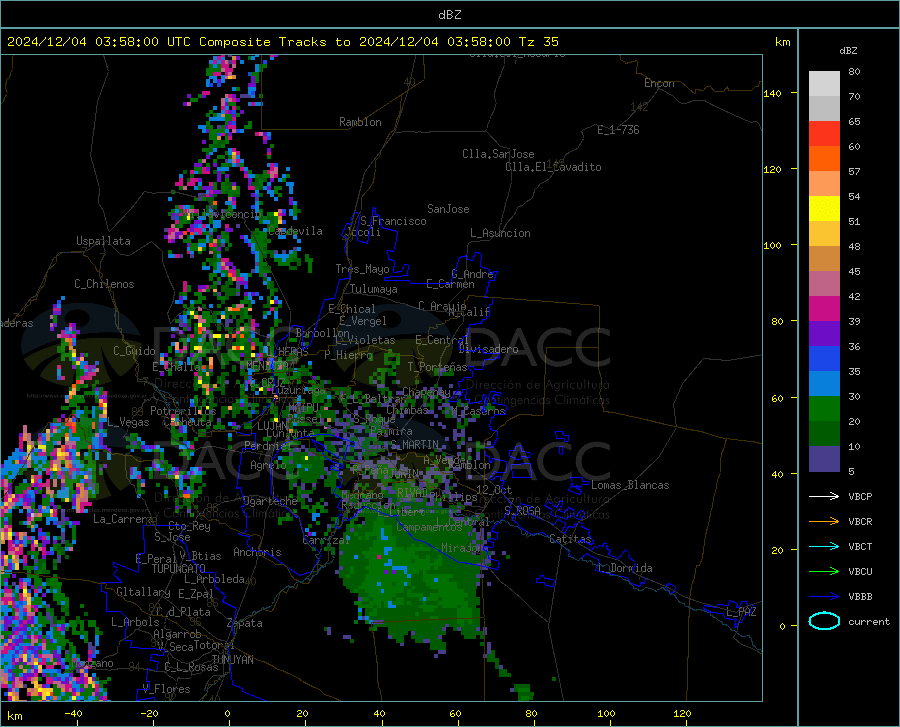Click the Lomas_Blancas label
Viewport: 900px width, 727px height.
coord(630,485)
